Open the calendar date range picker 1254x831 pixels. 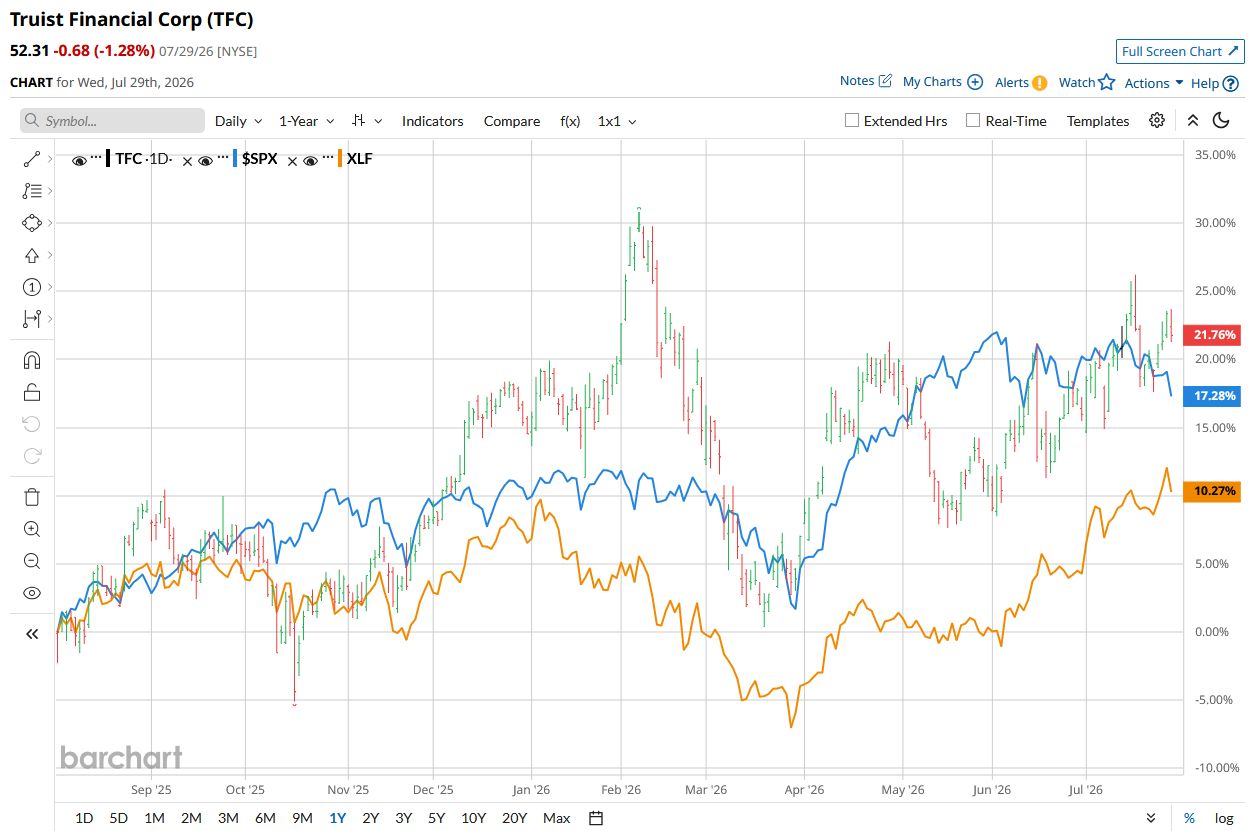(x=596, y=818)
